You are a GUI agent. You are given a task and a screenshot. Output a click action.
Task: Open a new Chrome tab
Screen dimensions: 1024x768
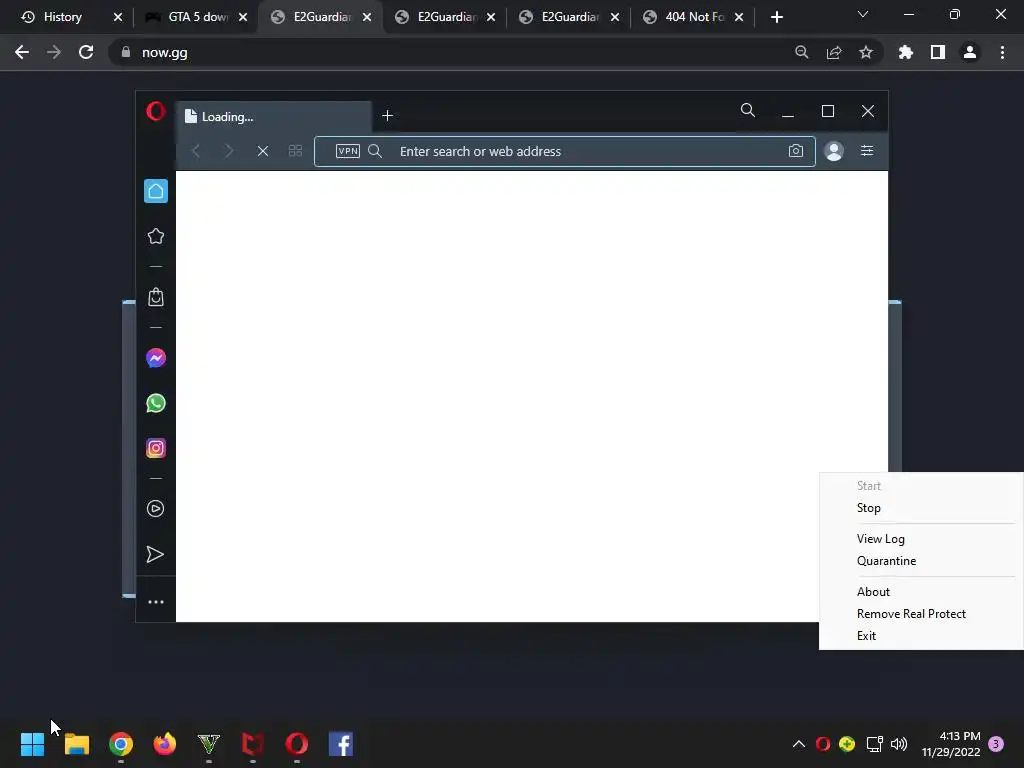point(776,17)
